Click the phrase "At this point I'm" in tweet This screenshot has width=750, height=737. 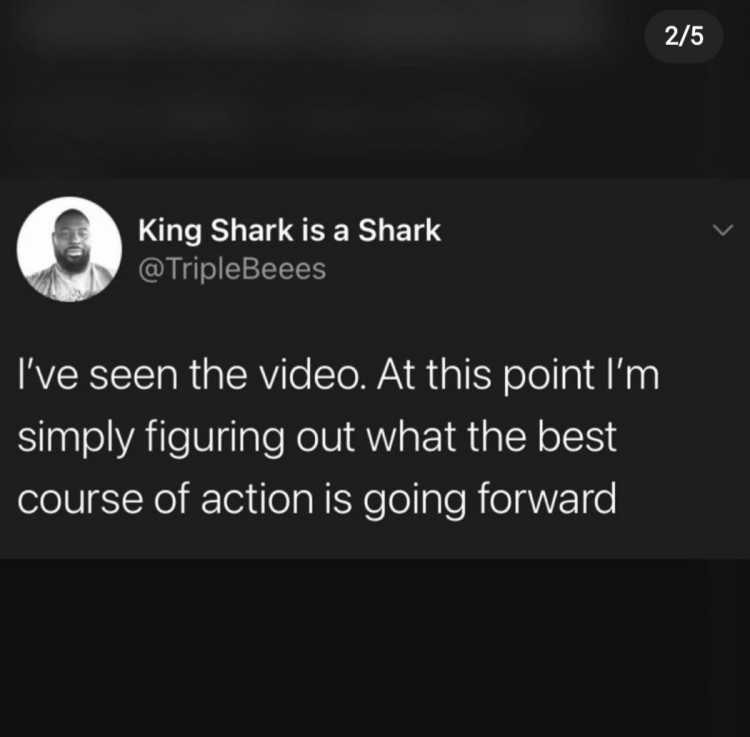(518, 375)
